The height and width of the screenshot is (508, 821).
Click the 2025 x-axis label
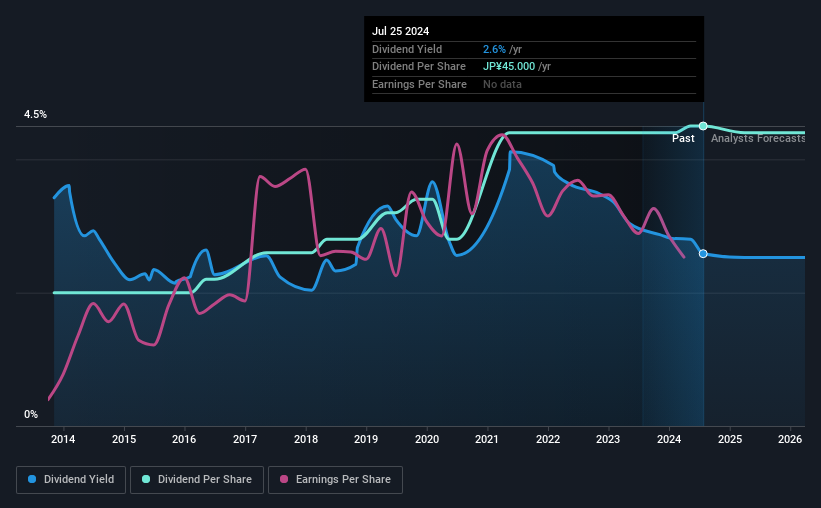click(730, 439)
